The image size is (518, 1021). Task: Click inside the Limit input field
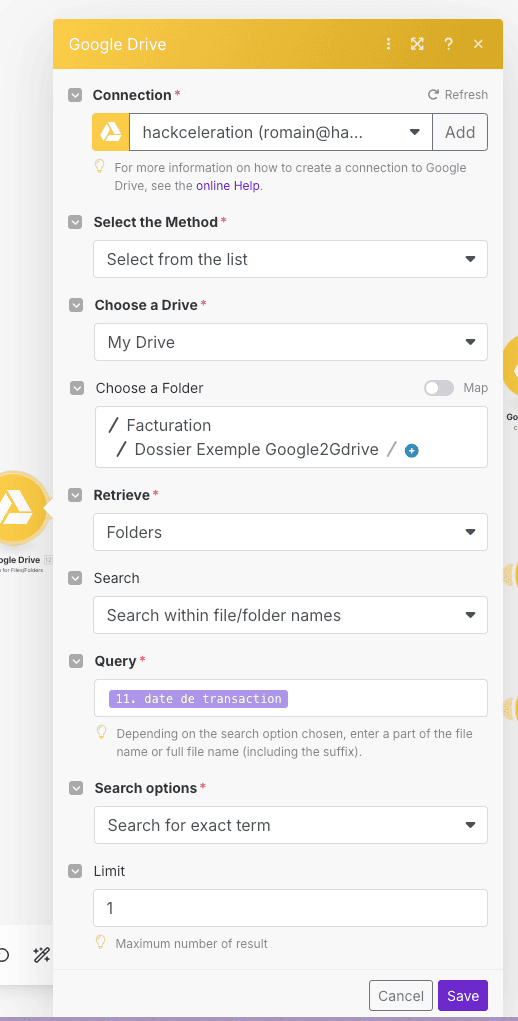coord(290,908)
